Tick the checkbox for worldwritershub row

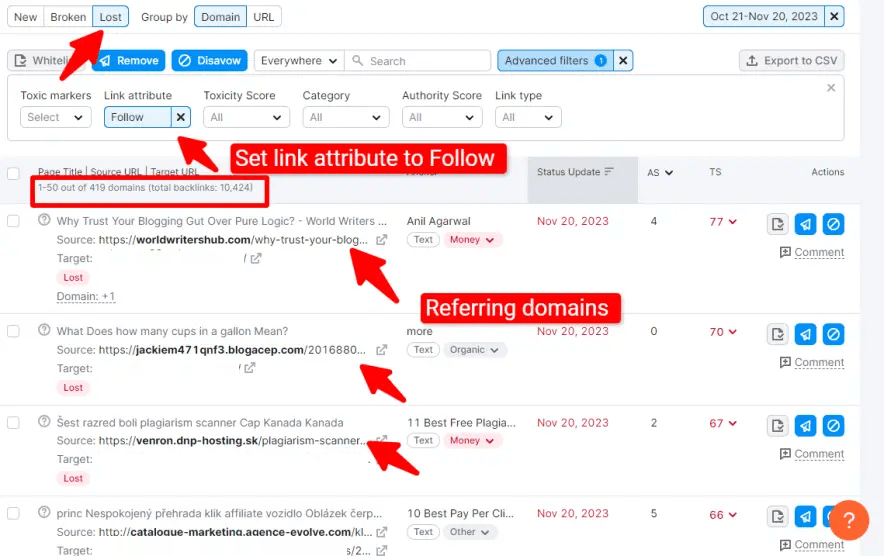[14, 221]
